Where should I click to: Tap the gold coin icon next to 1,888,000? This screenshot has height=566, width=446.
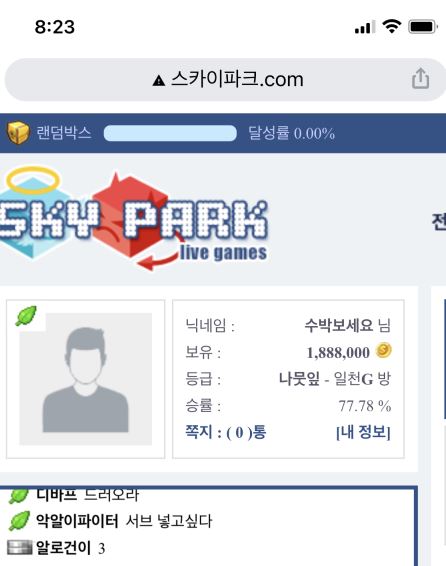[383, 351]
